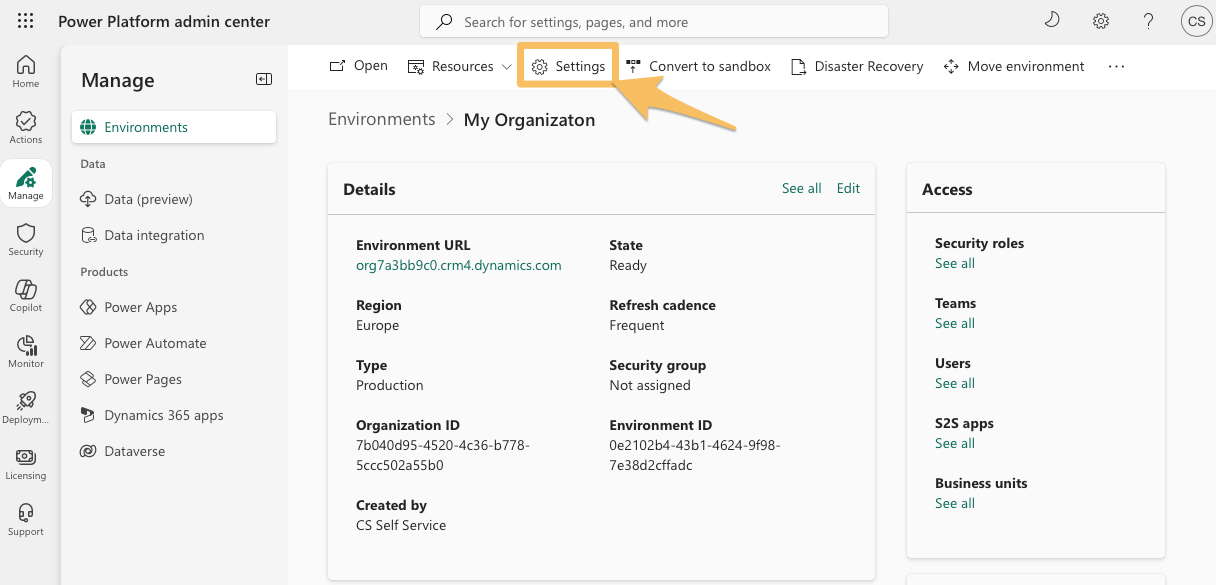This screenshot has height=585, width=1216.
Task: Expand the Resources dropdown
Action: 460,66
